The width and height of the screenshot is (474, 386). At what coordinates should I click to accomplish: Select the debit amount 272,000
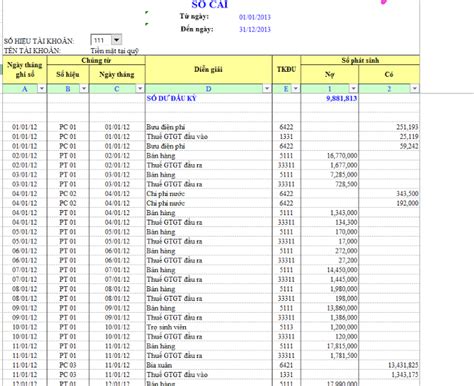tap(346, 251)
